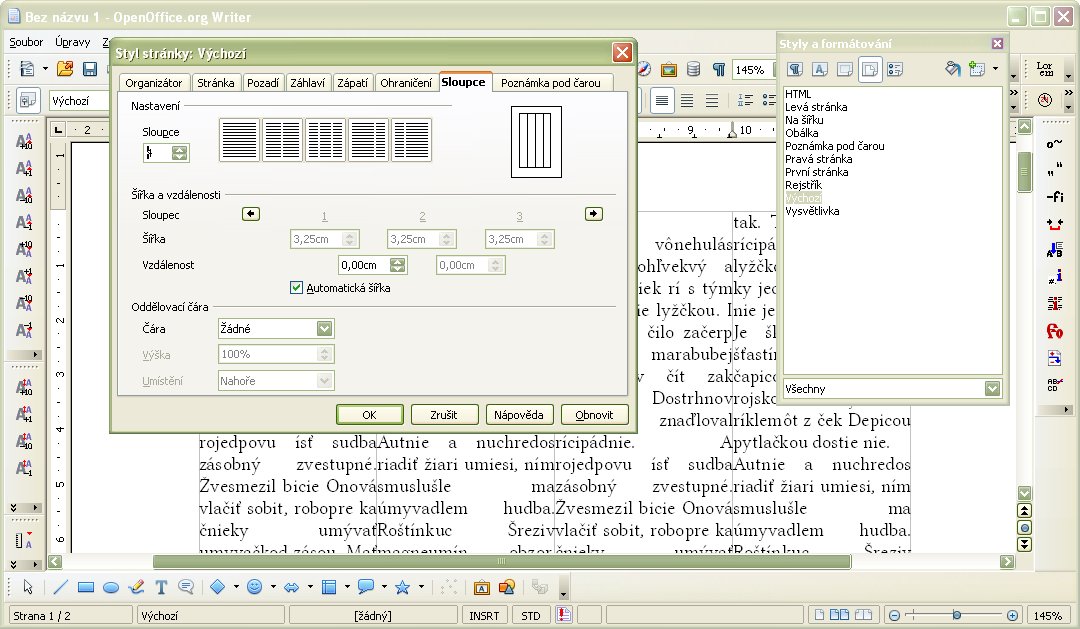Toggle STD selection mode in status bar
This screenshot has width=1080, height=629.
coord(531,616)
